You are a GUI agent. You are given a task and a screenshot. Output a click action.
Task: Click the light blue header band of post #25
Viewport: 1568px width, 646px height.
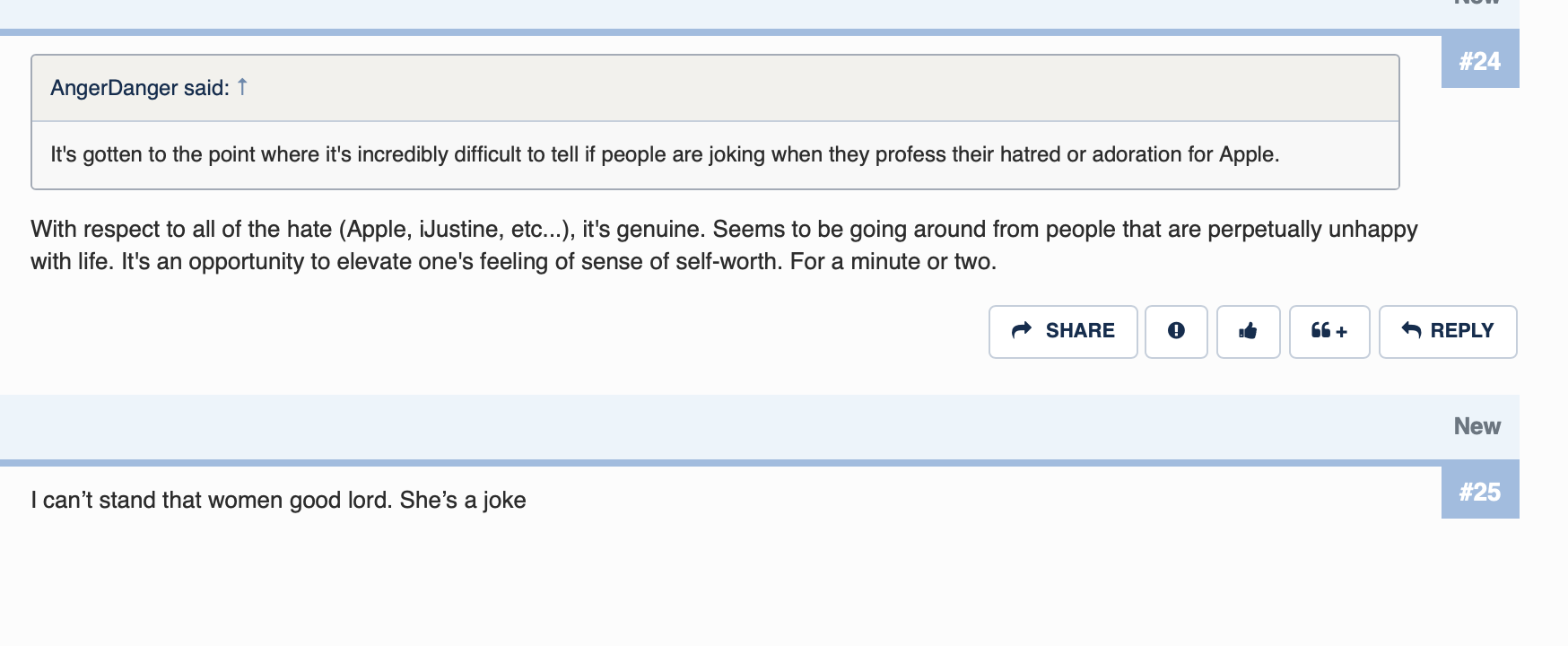tap(718, 426)
